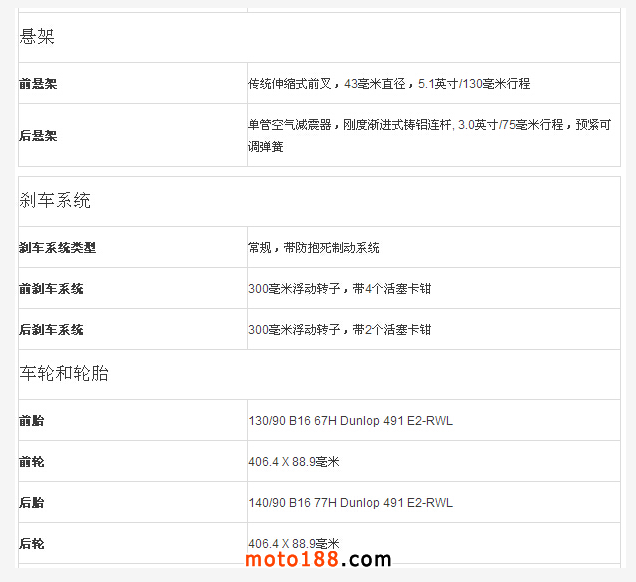Click the 车轮和轮胎 section heading

64,374
